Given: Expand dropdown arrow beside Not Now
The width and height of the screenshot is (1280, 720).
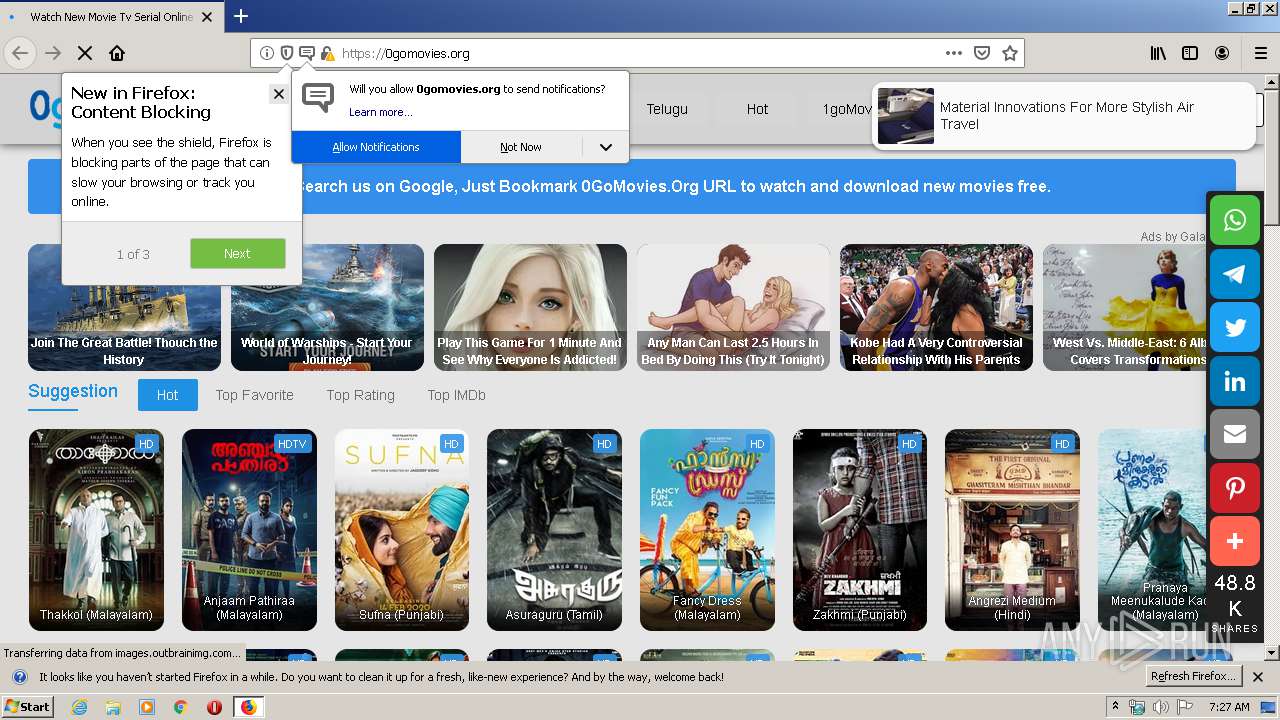Looking at the screenshot, I should point(605,147).
